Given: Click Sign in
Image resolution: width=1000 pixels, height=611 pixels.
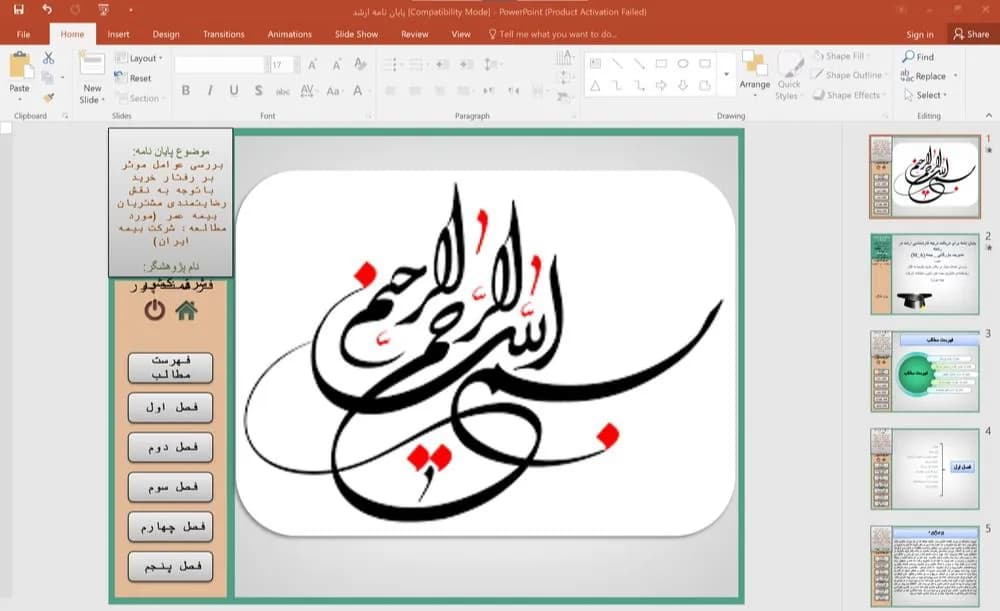Looking at the screenshot, I should click(x=920, y=34).
